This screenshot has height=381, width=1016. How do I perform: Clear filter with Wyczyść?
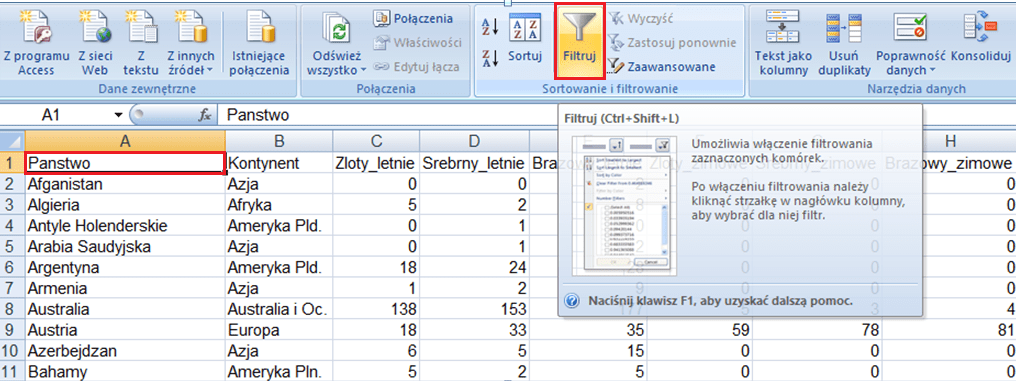pyautogui.click(x=641, y=18)
